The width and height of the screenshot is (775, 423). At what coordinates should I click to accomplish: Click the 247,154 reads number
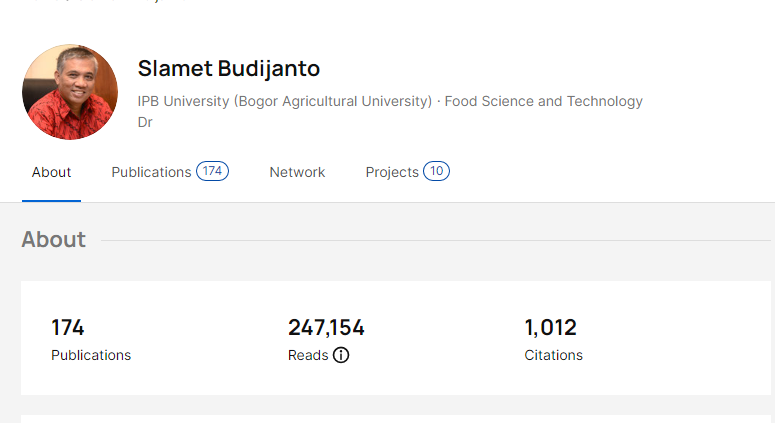[x=326, y=327]
